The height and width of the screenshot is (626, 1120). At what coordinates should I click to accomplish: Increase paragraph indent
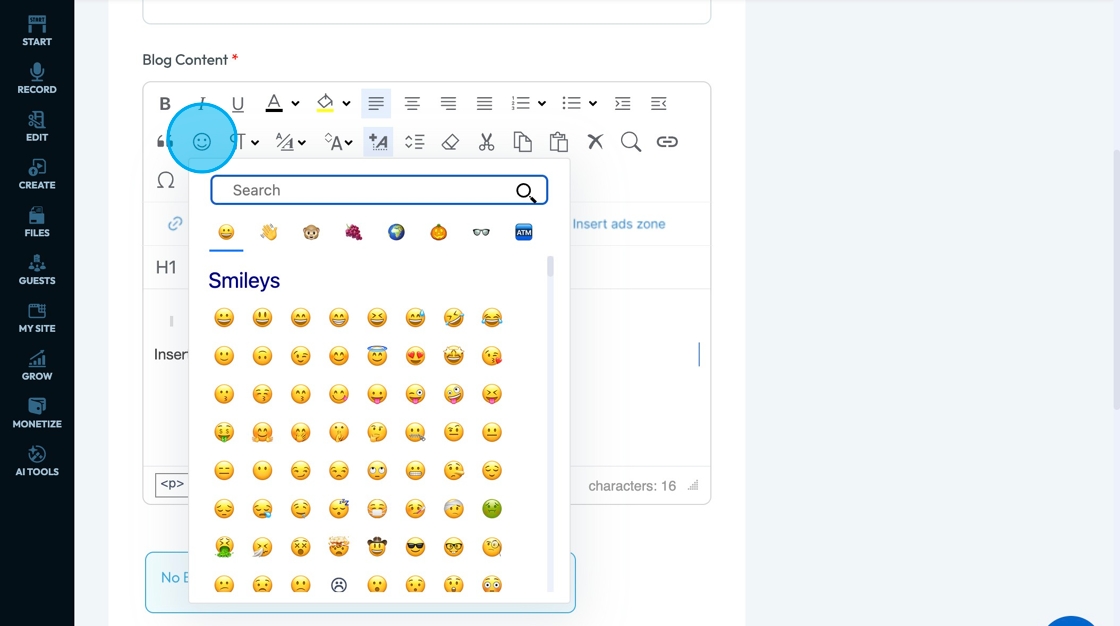pos(623,104)
